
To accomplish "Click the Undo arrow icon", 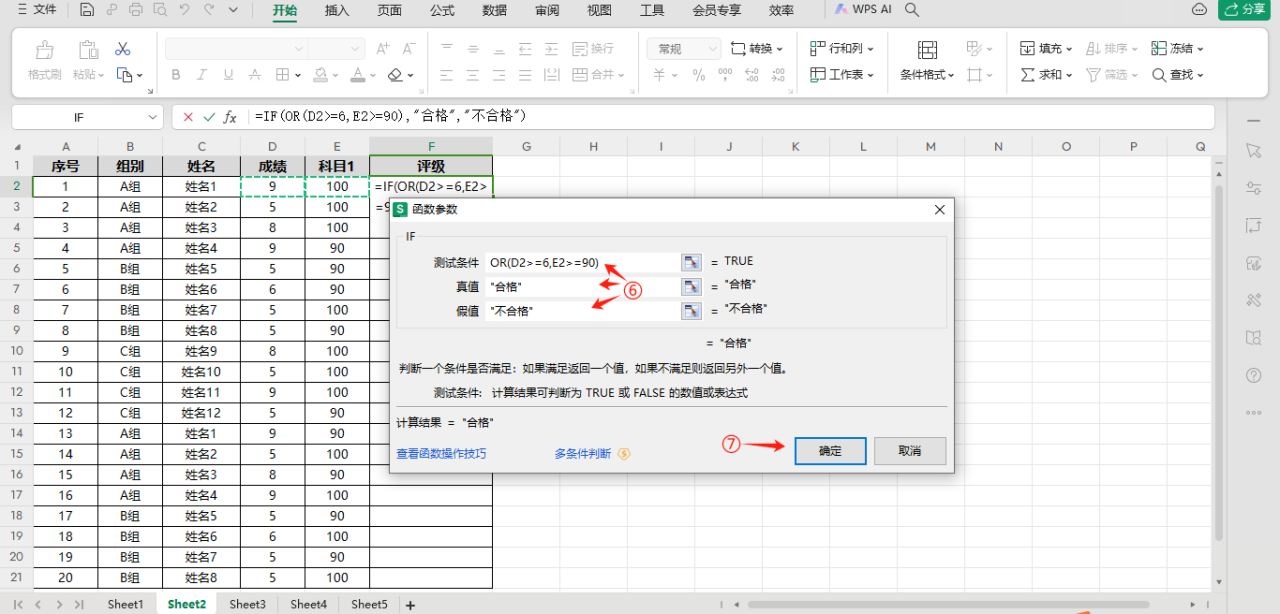I will point(184,10).
